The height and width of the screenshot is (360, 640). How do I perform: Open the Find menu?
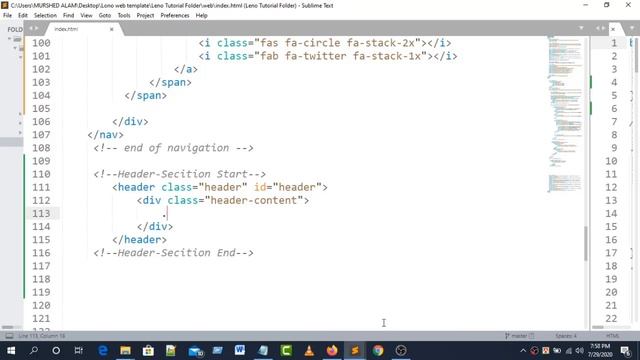[x=69, y=16]
